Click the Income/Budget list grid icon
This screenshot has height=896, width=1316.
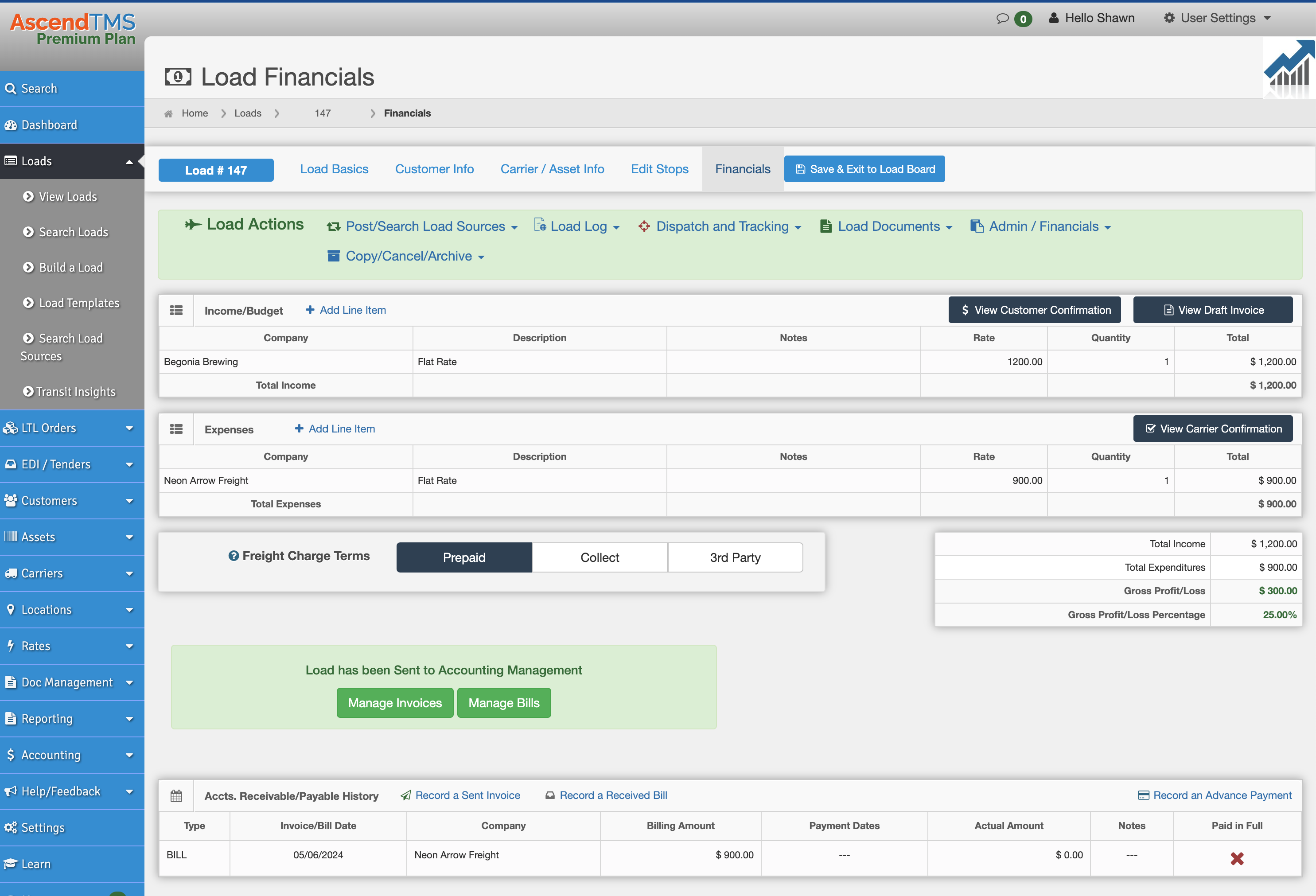(x=176, y=310)
